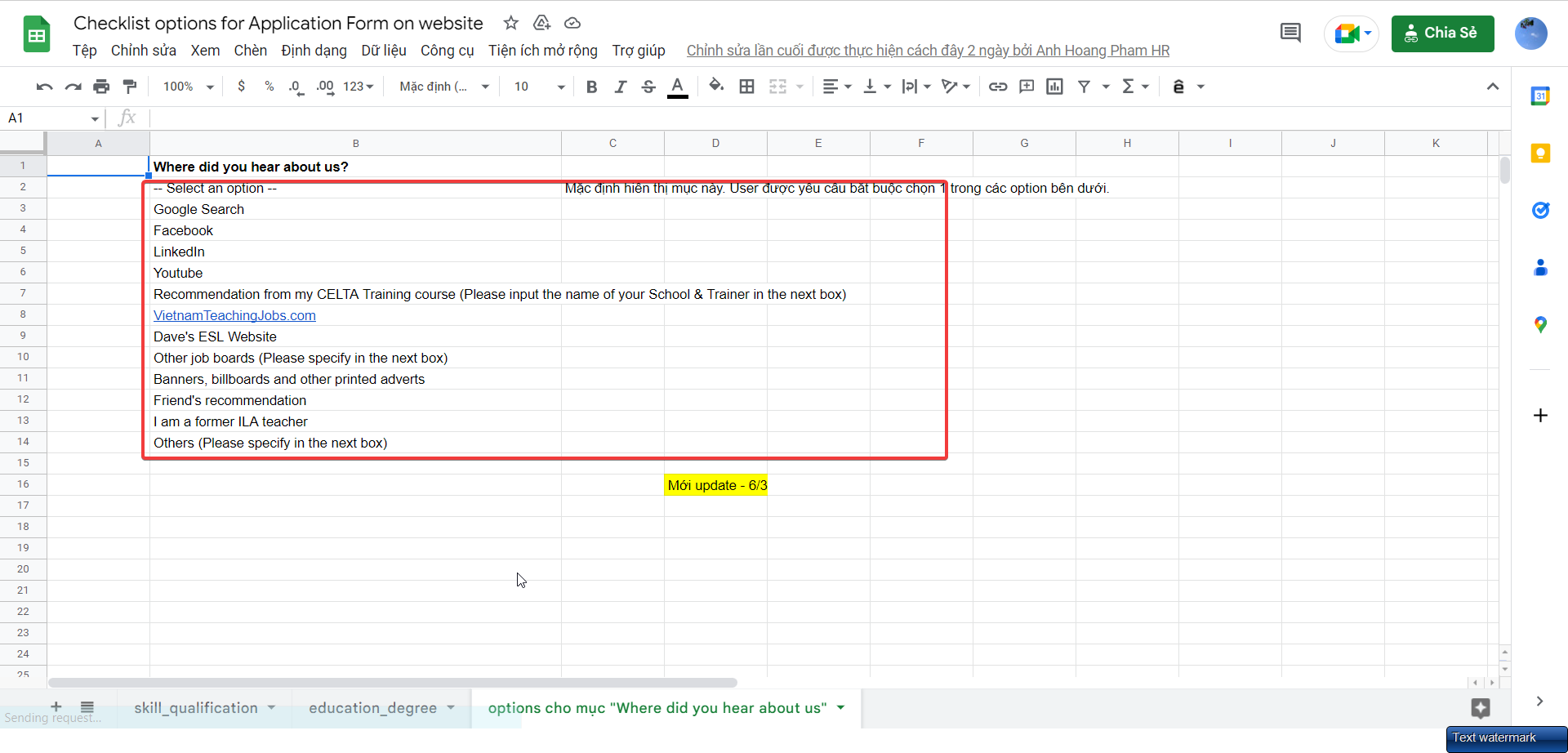The width and height of the screenshot is (1568, 753).
Task: Check cloud save status icon
Action: [572, 23]
